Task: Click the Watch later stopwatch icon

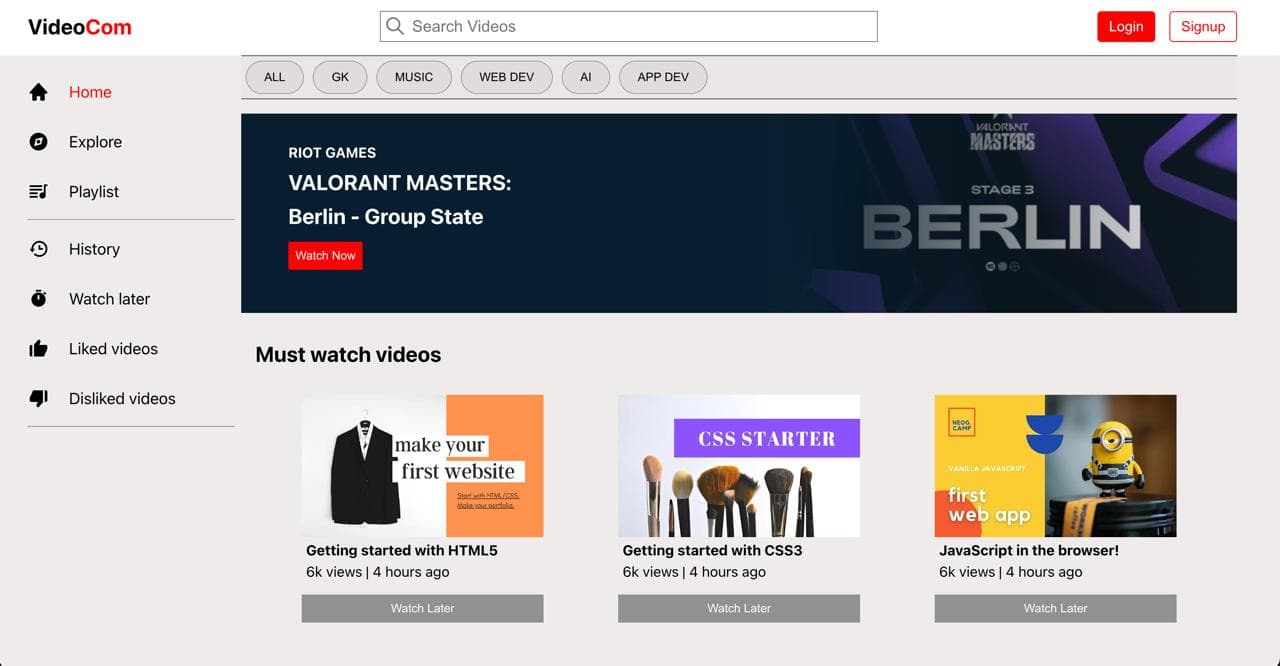Action: coord(38,299)
